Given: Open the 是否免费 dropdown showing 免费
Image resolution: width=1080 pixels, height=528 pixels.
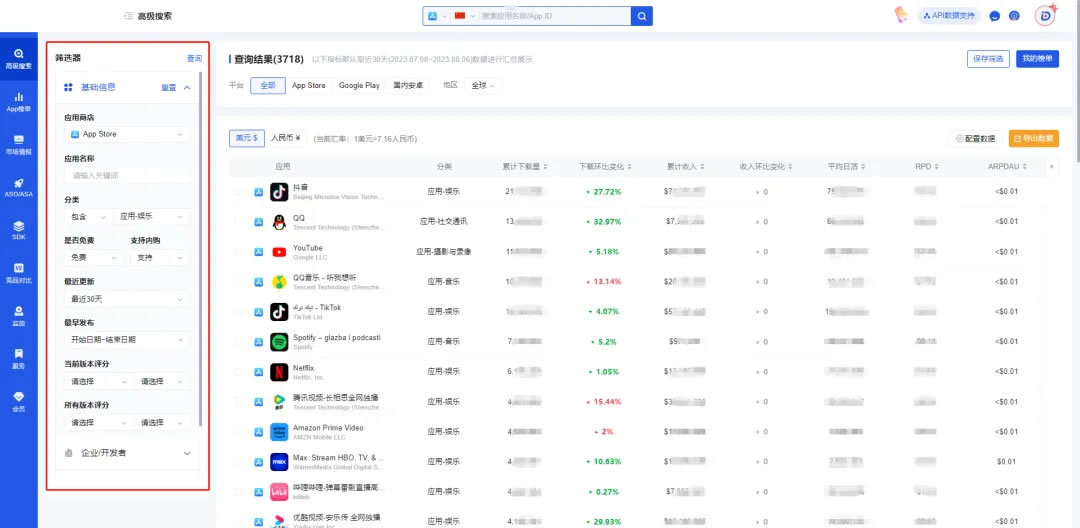Looking at the screenshot, I should 94,257.
